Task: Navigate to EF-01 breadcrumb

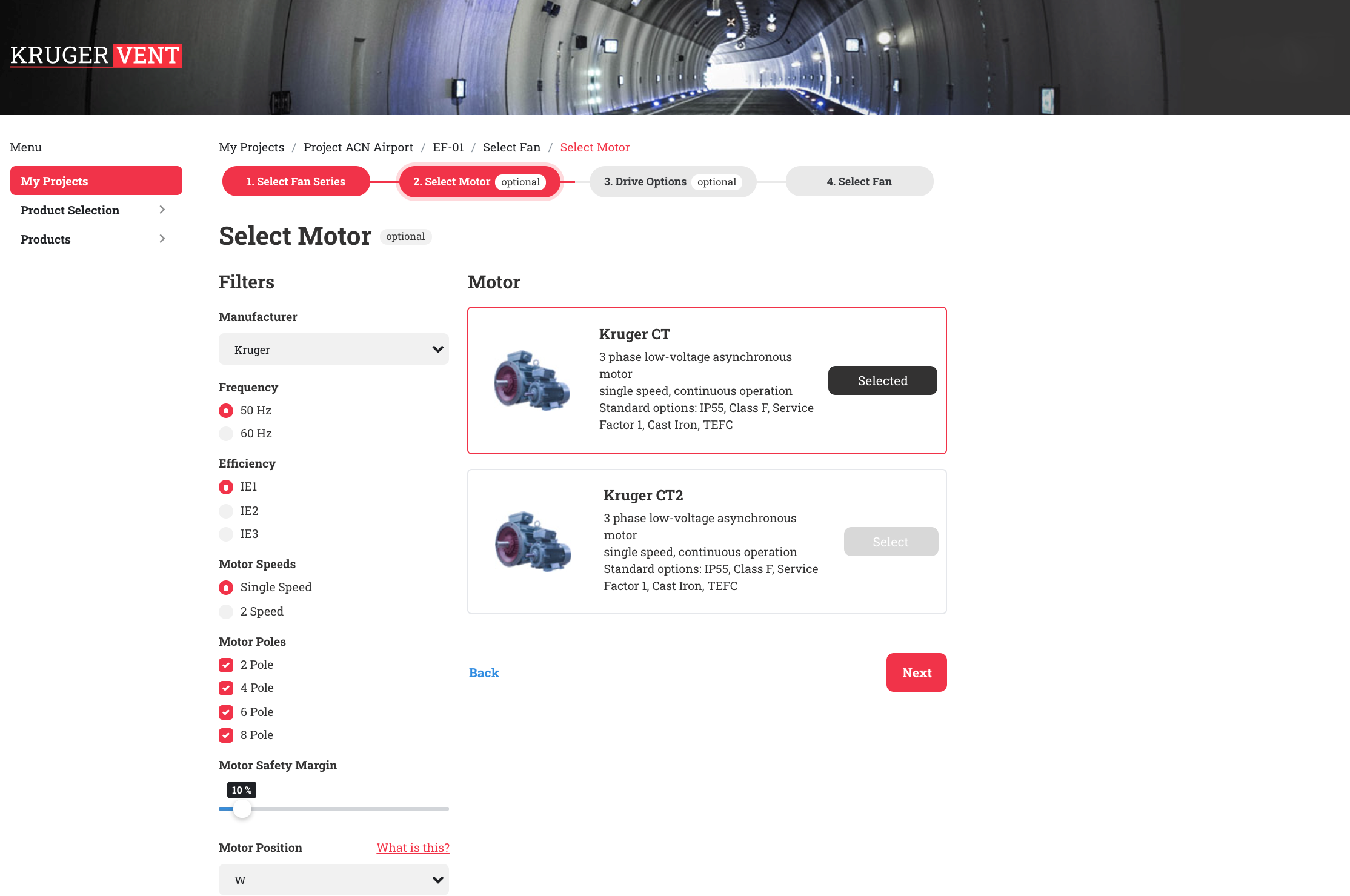Action: click(x=448, y=147)
